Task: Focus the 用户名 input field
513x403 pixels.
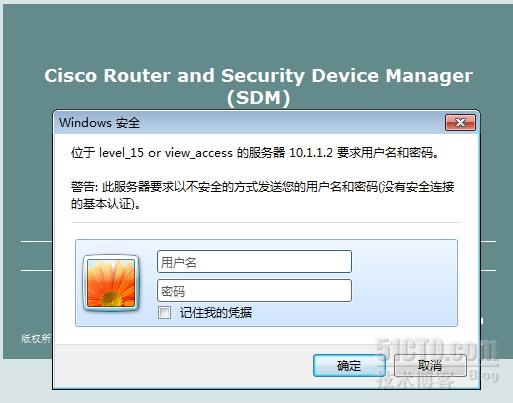Action: (254, 262)
